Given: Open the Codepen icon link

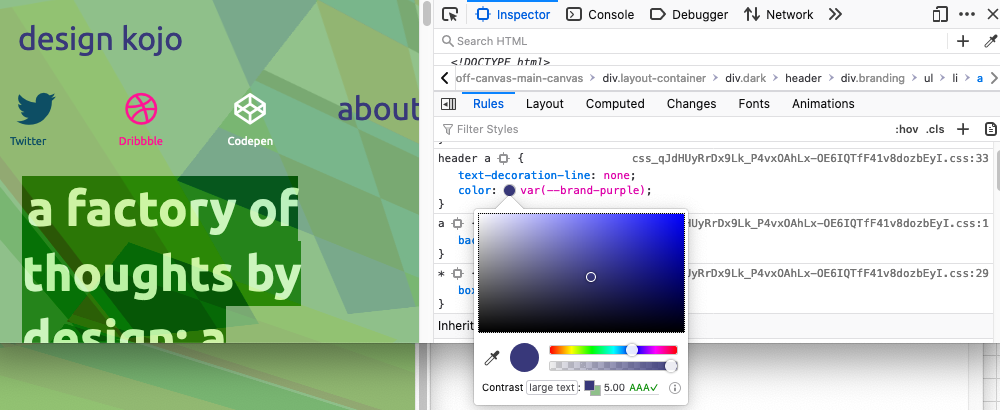Looking at the screenshot, I should point(250,108).
